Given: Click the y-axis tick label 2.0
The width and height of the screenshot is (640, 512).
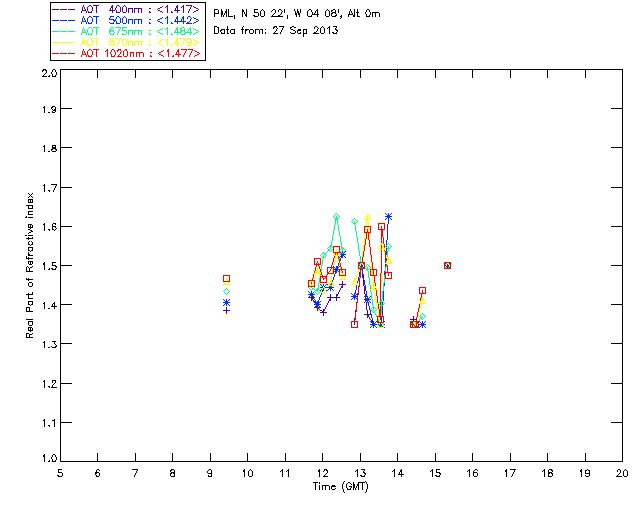Looking at the screenshot, I should point(49,73).
